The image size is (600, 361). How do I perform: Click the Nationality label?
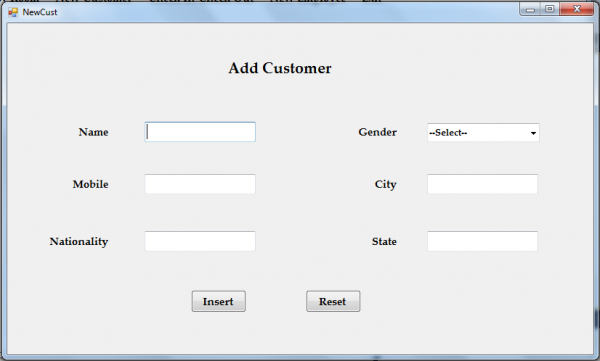[x=79, y=242]
